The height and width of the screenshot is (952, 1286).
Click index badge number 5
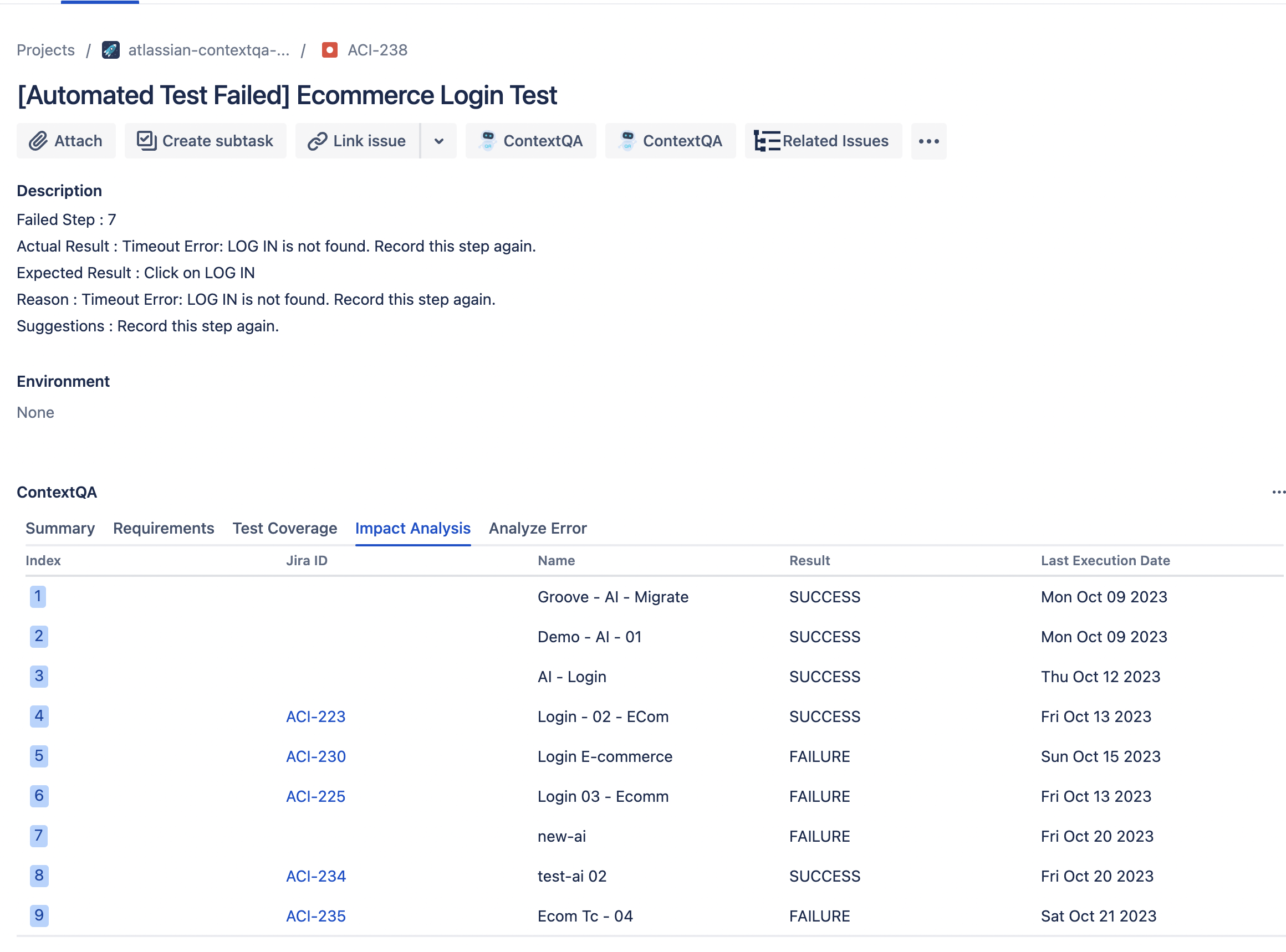tap(39, 755)
